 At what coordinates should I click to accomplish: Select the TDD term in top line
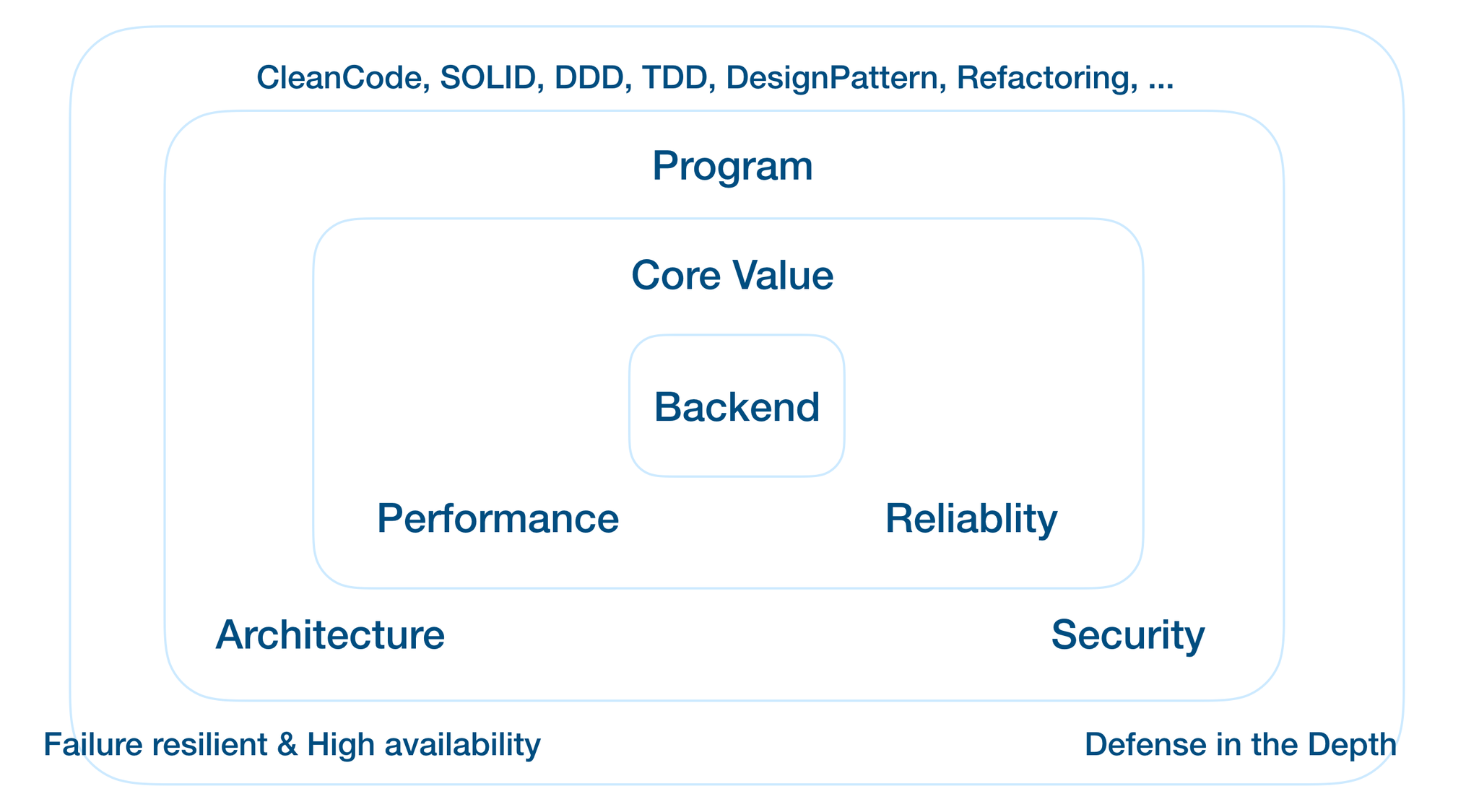[675, 78]
